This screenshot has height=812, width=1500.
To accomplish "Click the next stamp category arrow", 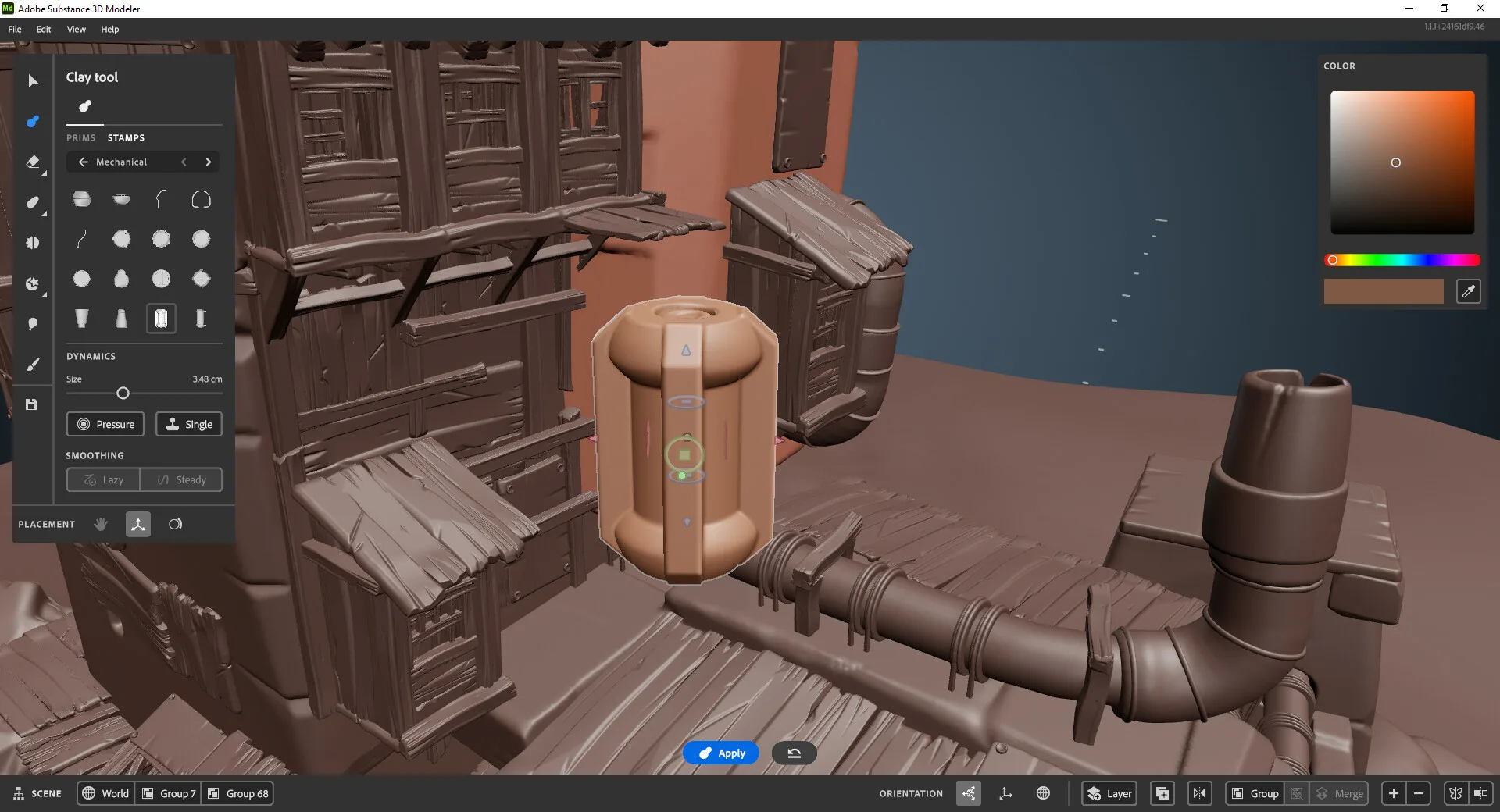I will [208, 162].
